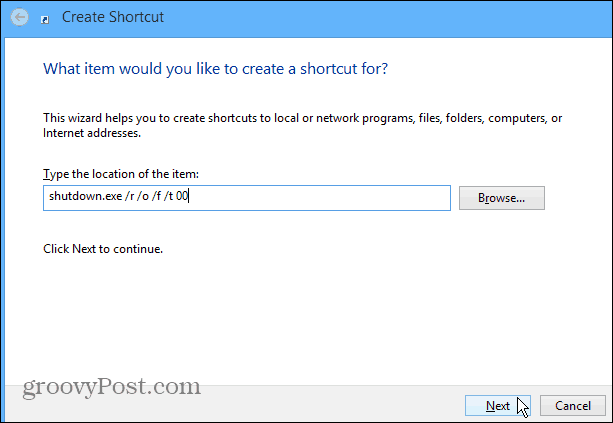
Task: Click the Browse... button
Action: coord(502,198)
